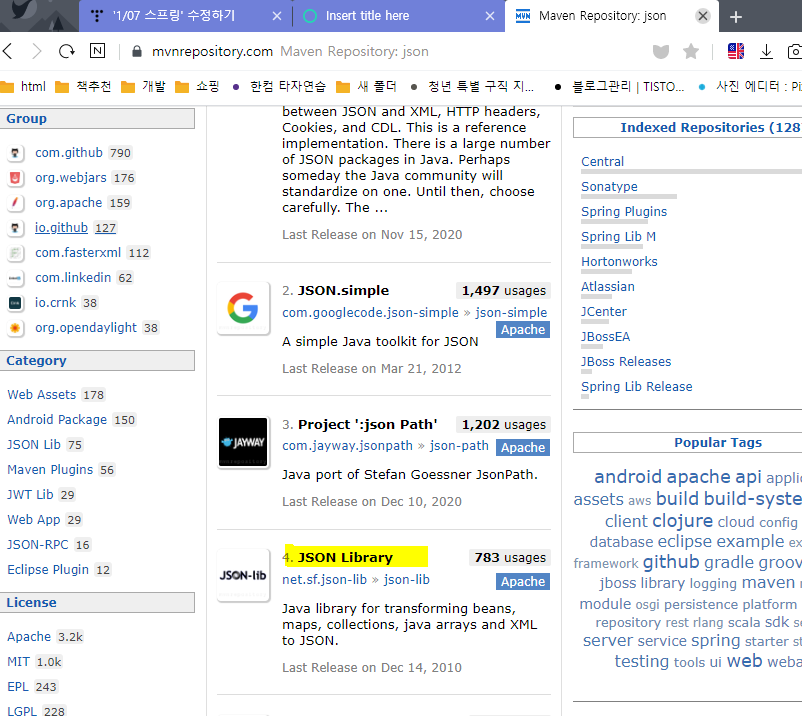This screenshot has height=716, width=802.
Task: View the 1,497 usages of JSON.simple
Action: pyautogui.click(x=503, y=290)
